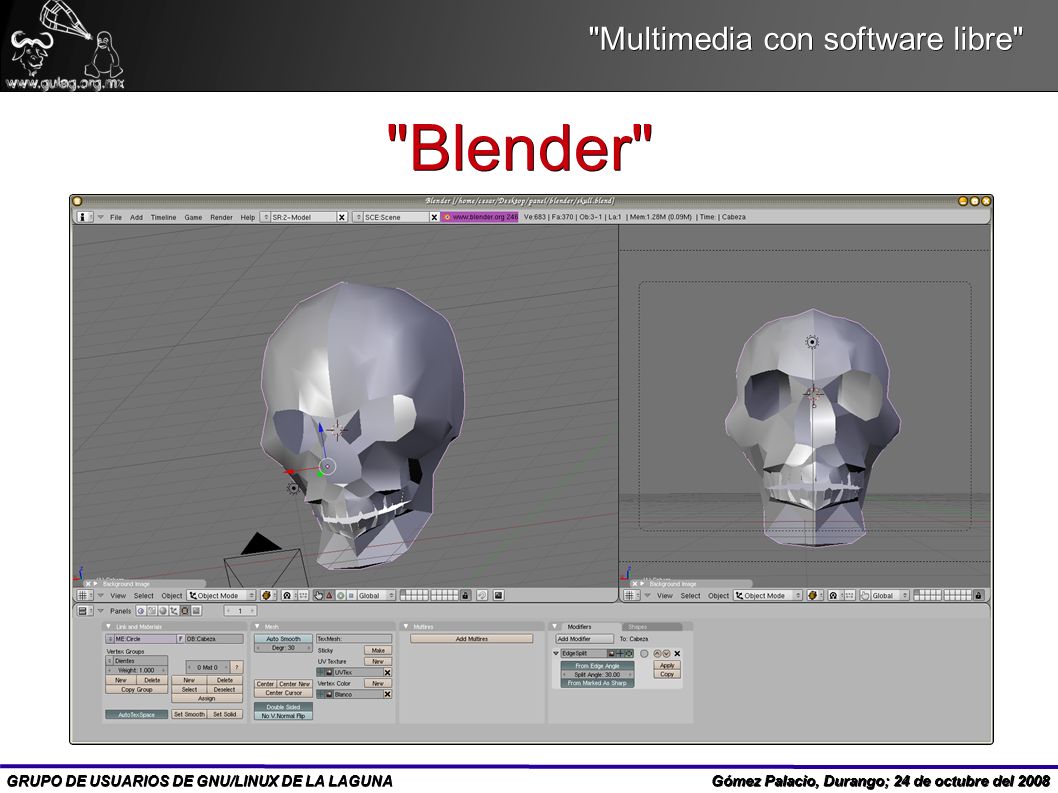1058x793 pixels.
Task: Click left viewport render preview icon
Action: 499,595
